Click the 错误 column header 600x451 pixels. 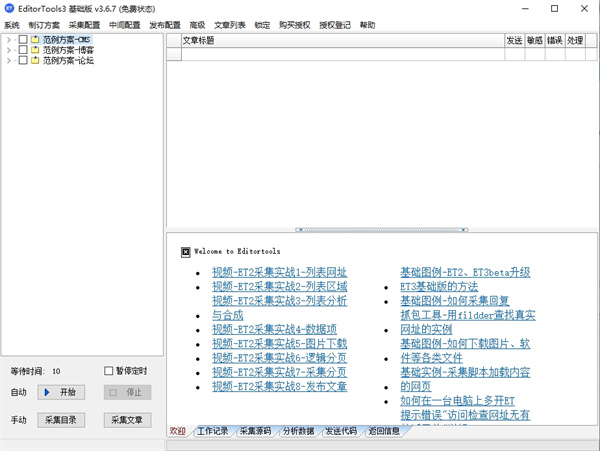pos(555,41)
